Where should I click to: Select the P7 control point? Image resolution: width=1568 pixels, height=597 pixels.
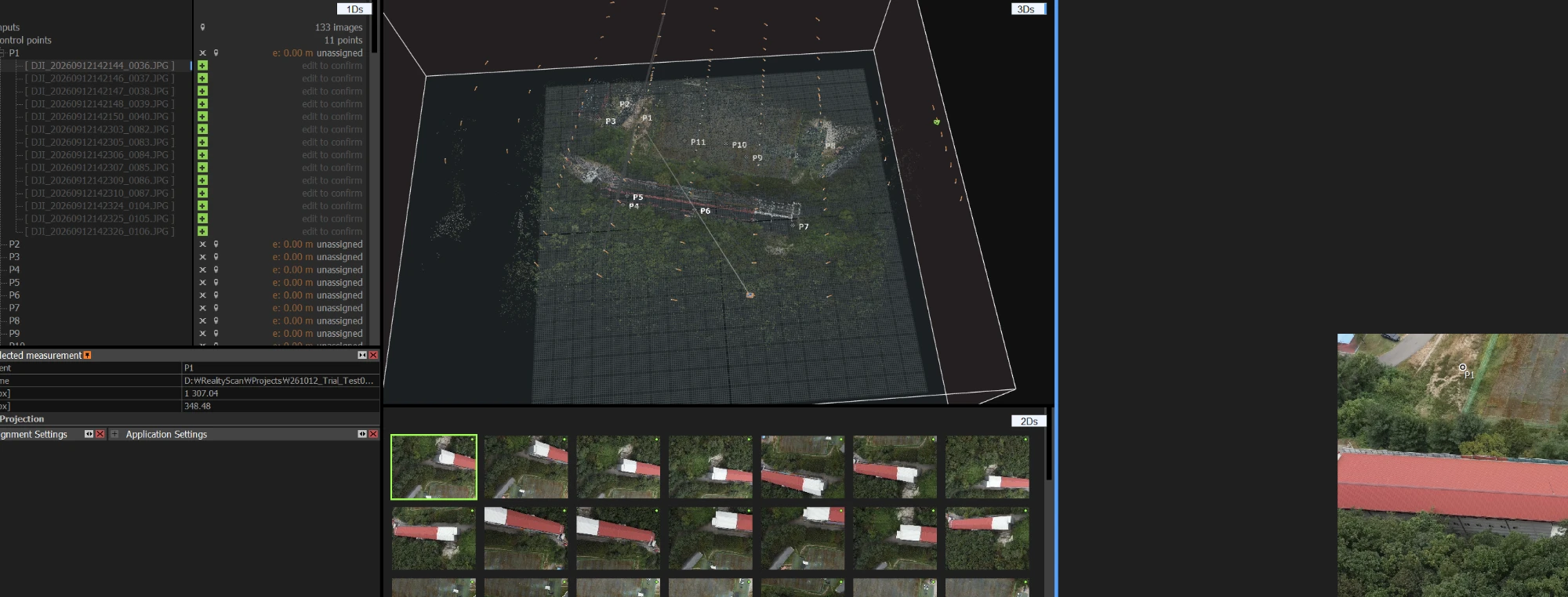tap(14, 308)
